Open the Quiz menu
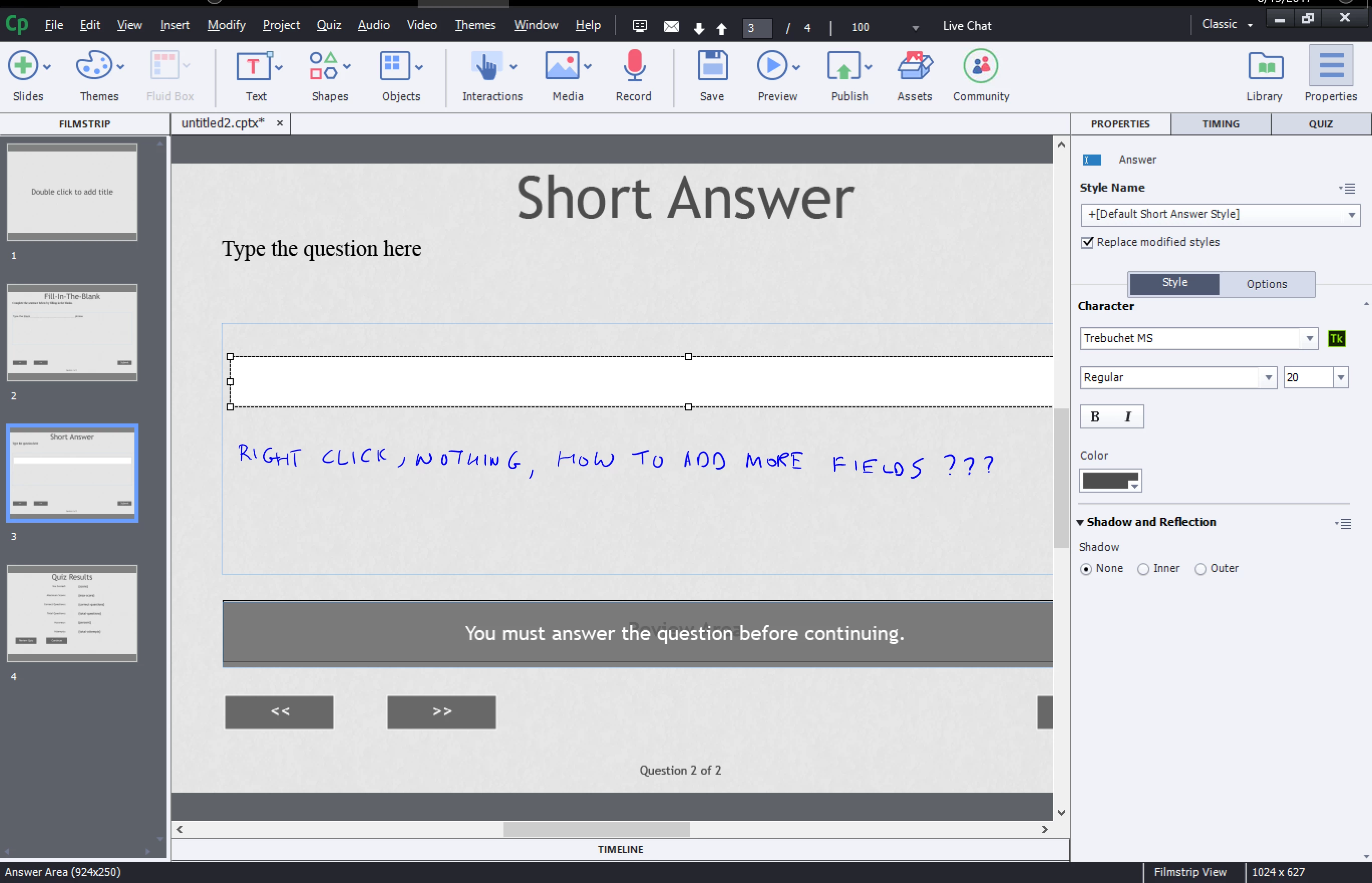Viewport: 1372px width, 883px height. point(328,25)
